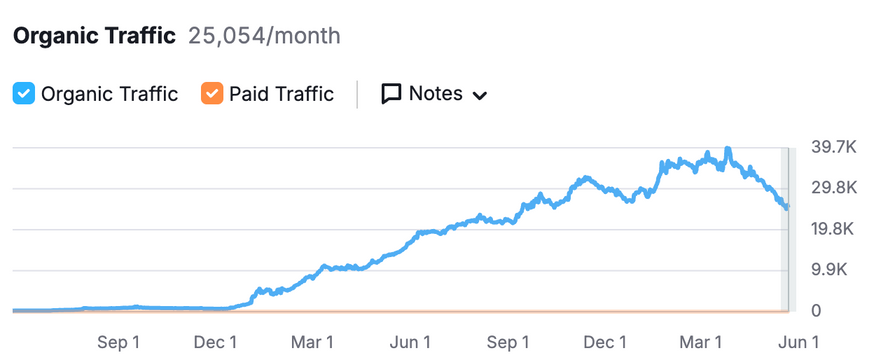Uncheck the Organic Traffic checkbox

[x=24, y=94]
